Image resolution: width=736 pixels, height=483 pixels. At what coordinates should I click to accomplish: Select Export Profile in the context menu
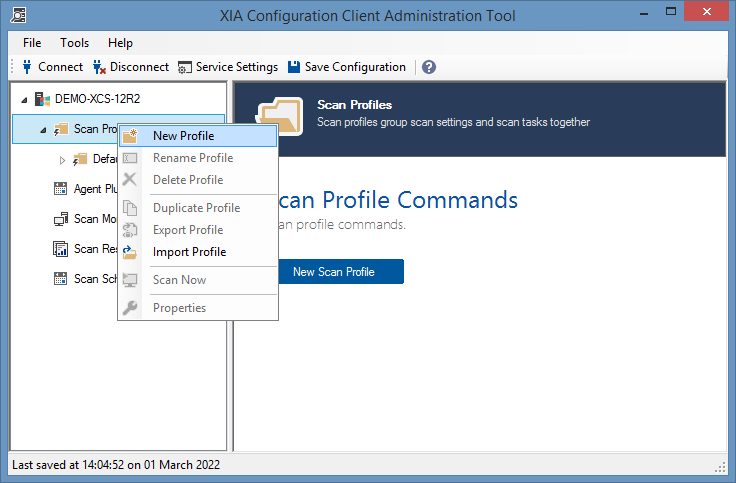[x=198, y=230]
